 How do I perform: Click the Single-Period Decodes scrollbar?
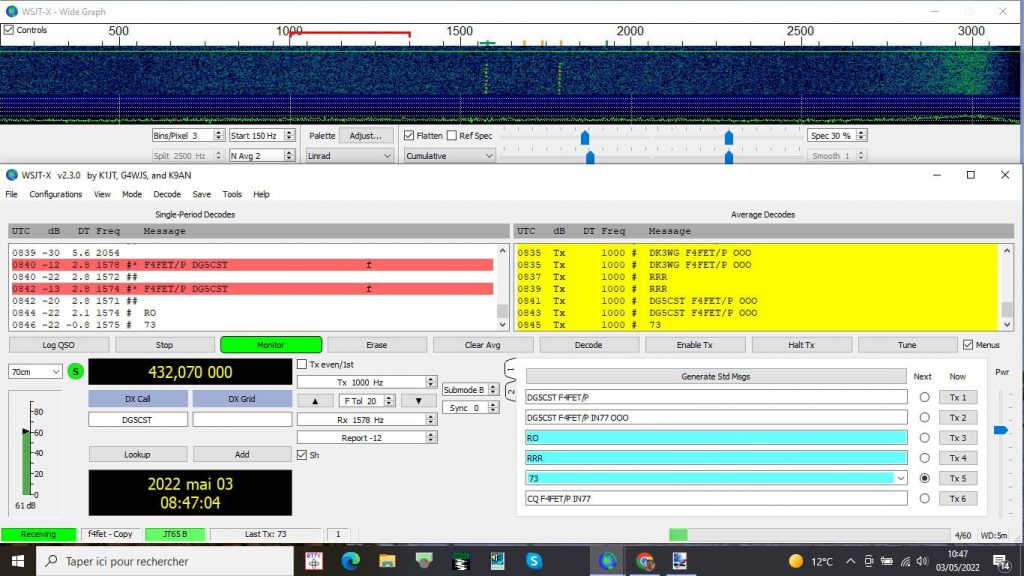click(x=502, y=287)
